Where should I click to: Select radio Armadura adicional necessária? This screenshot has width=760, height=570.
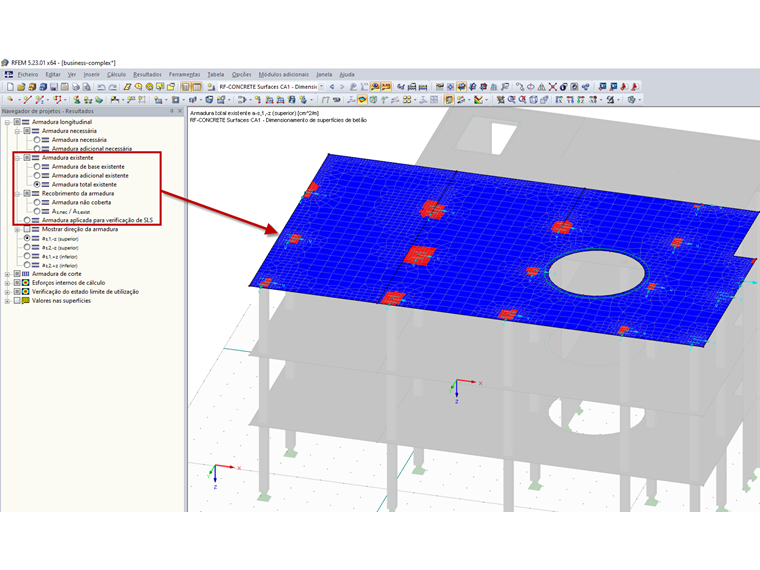coord(37,149)
